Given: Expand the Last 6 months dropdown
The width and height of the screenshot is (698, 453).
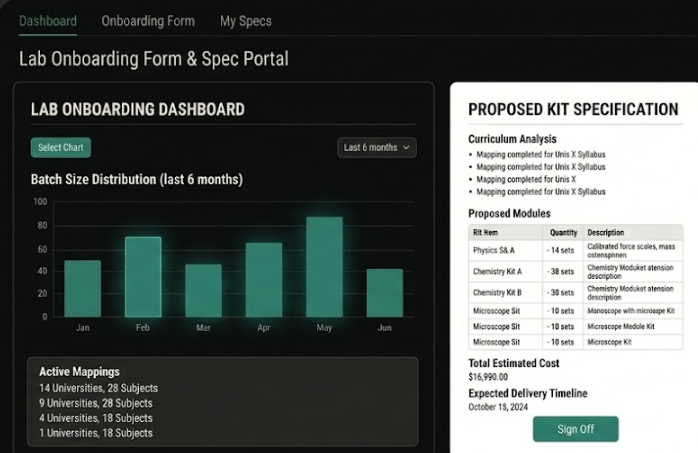Looking at the screenshot, I should click(377, 148).
